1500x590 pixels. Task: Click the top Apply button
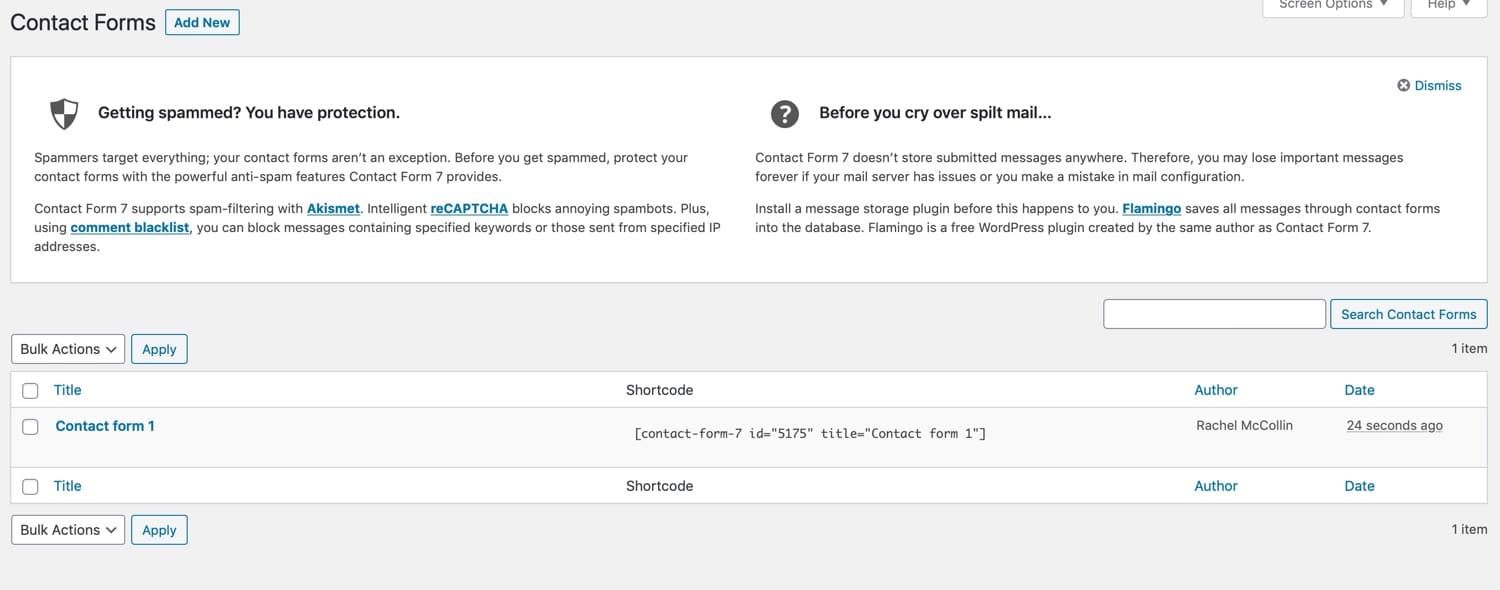159,348
